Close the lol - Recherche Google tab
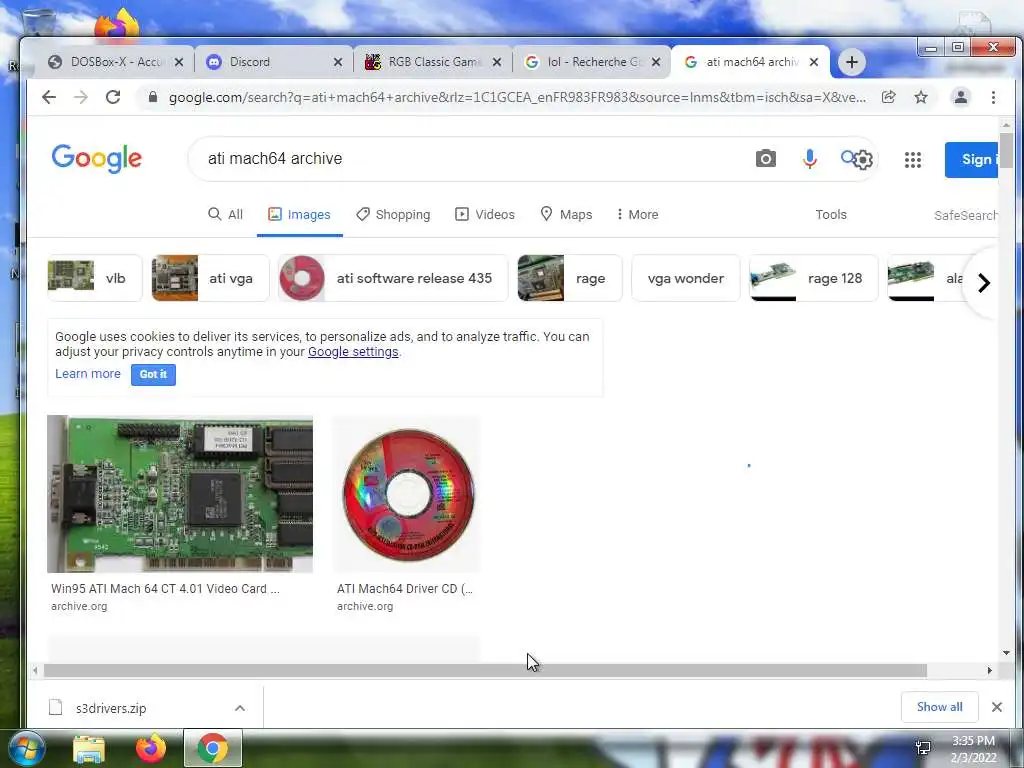The height and width of the screenshot is (768, 1024). coord(656,62)
